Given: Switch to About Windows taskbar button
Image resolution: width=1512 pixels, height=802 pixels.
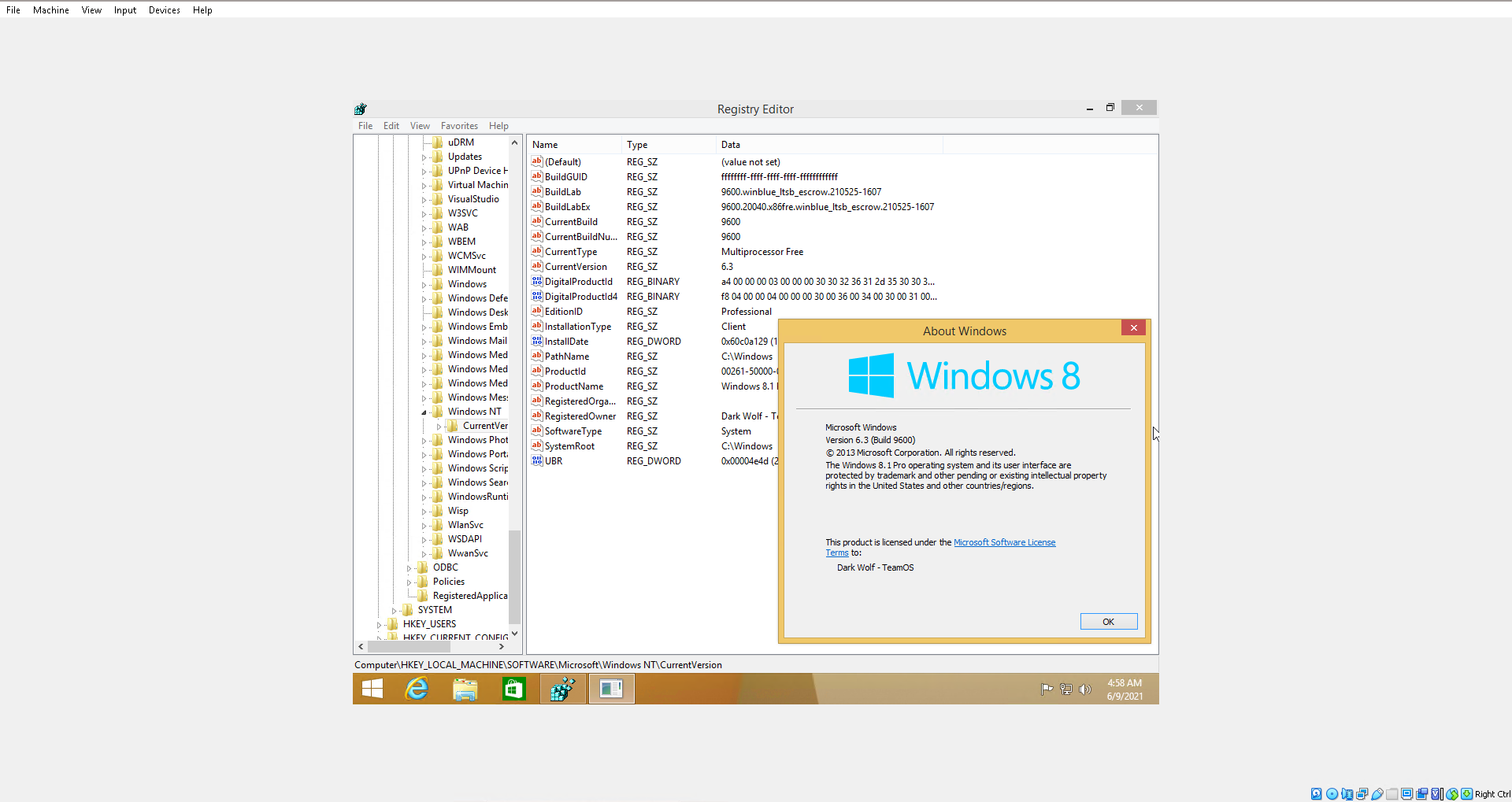Looking at the screenshot, I should coord(611,689).
